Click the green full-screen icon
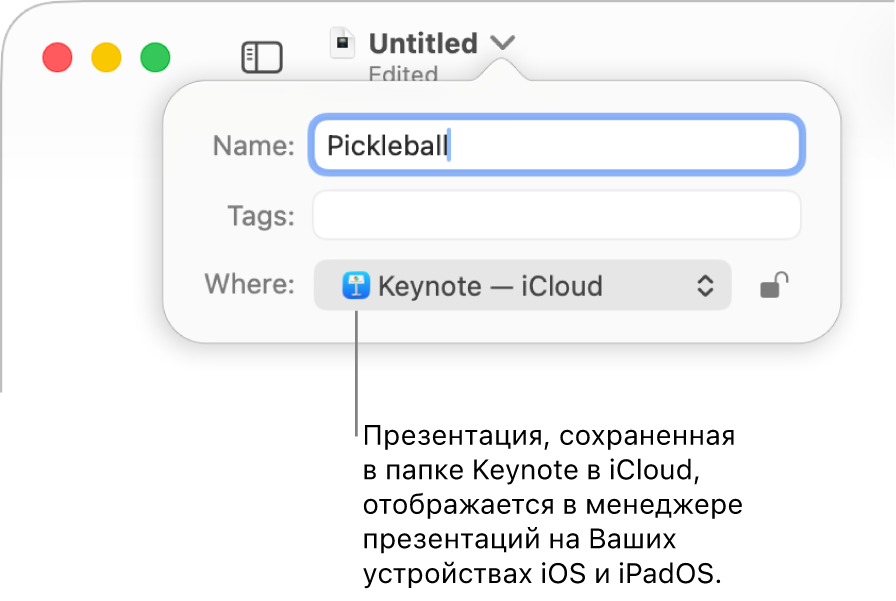 coord(155,57)
